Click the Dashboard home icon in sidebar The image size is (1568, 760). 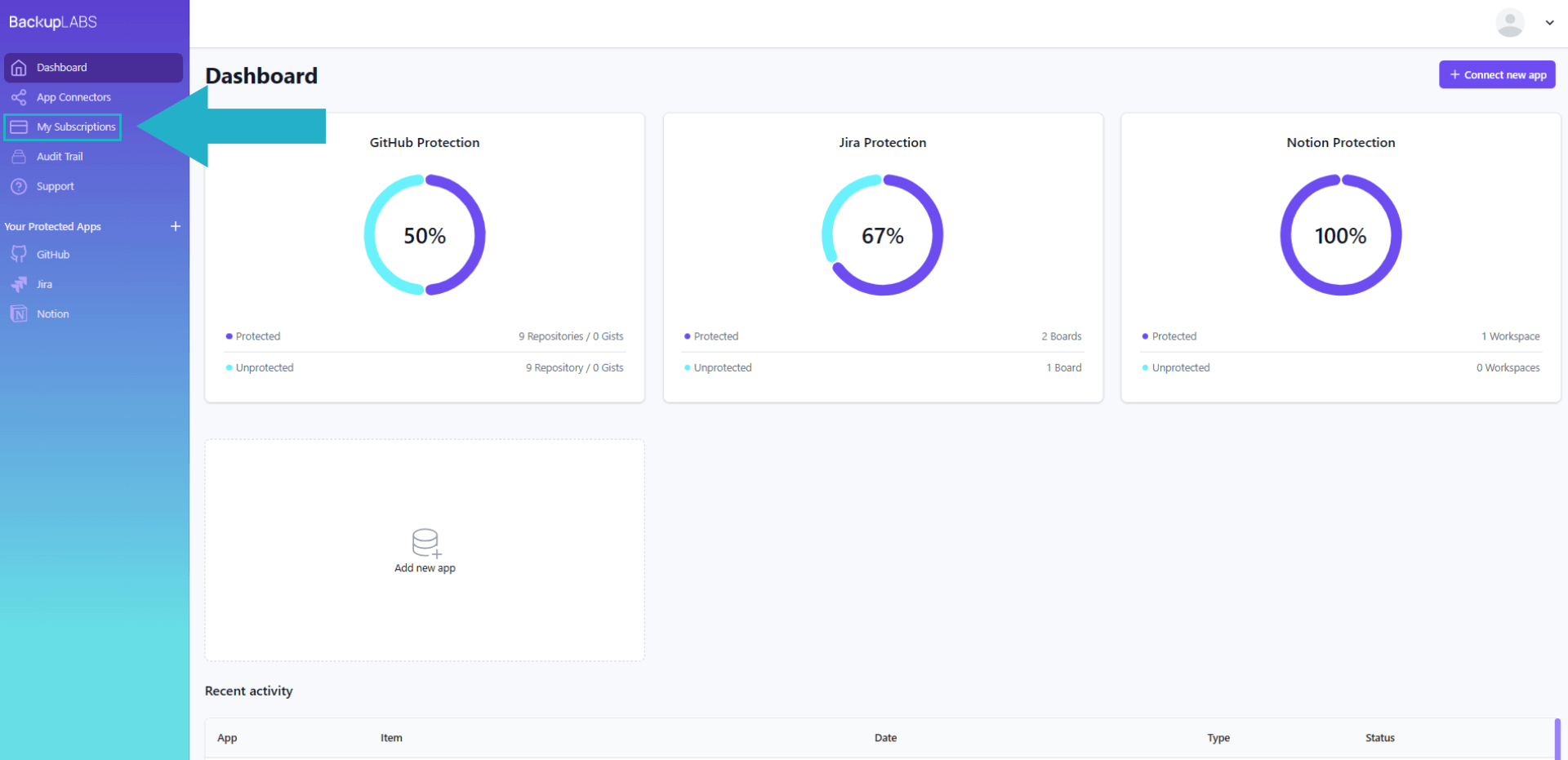pos(19,68)
